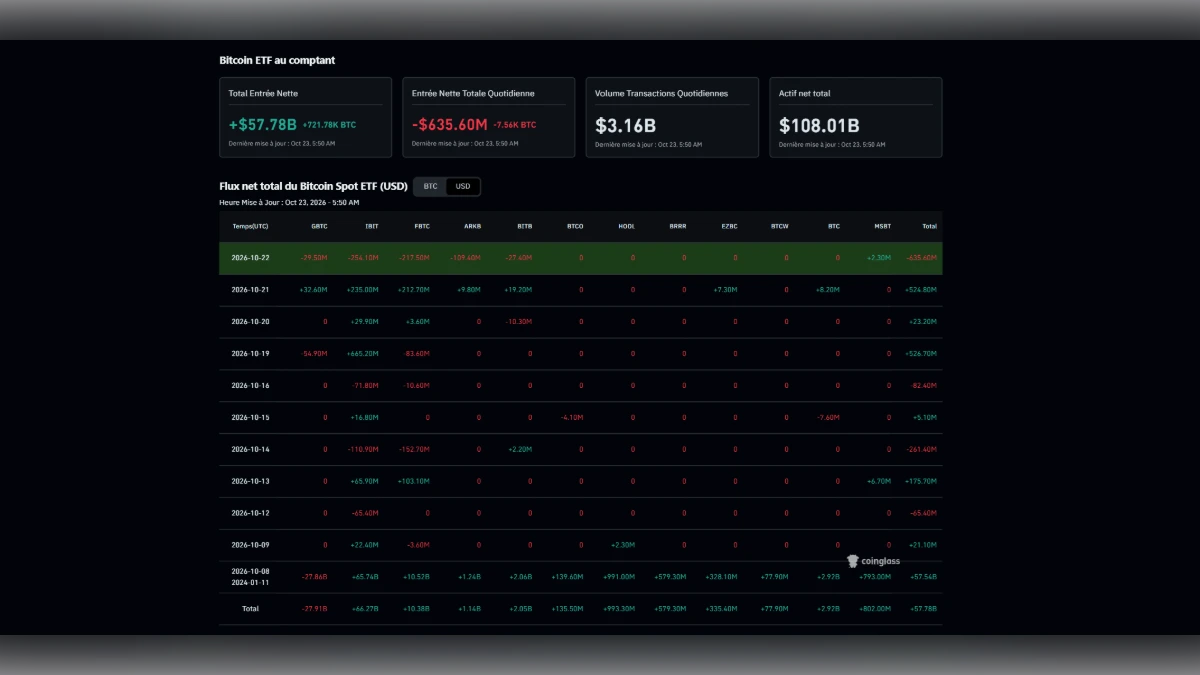Click the BITB column header
This screenshot has height=675, width=1200.
pos(525,226)
